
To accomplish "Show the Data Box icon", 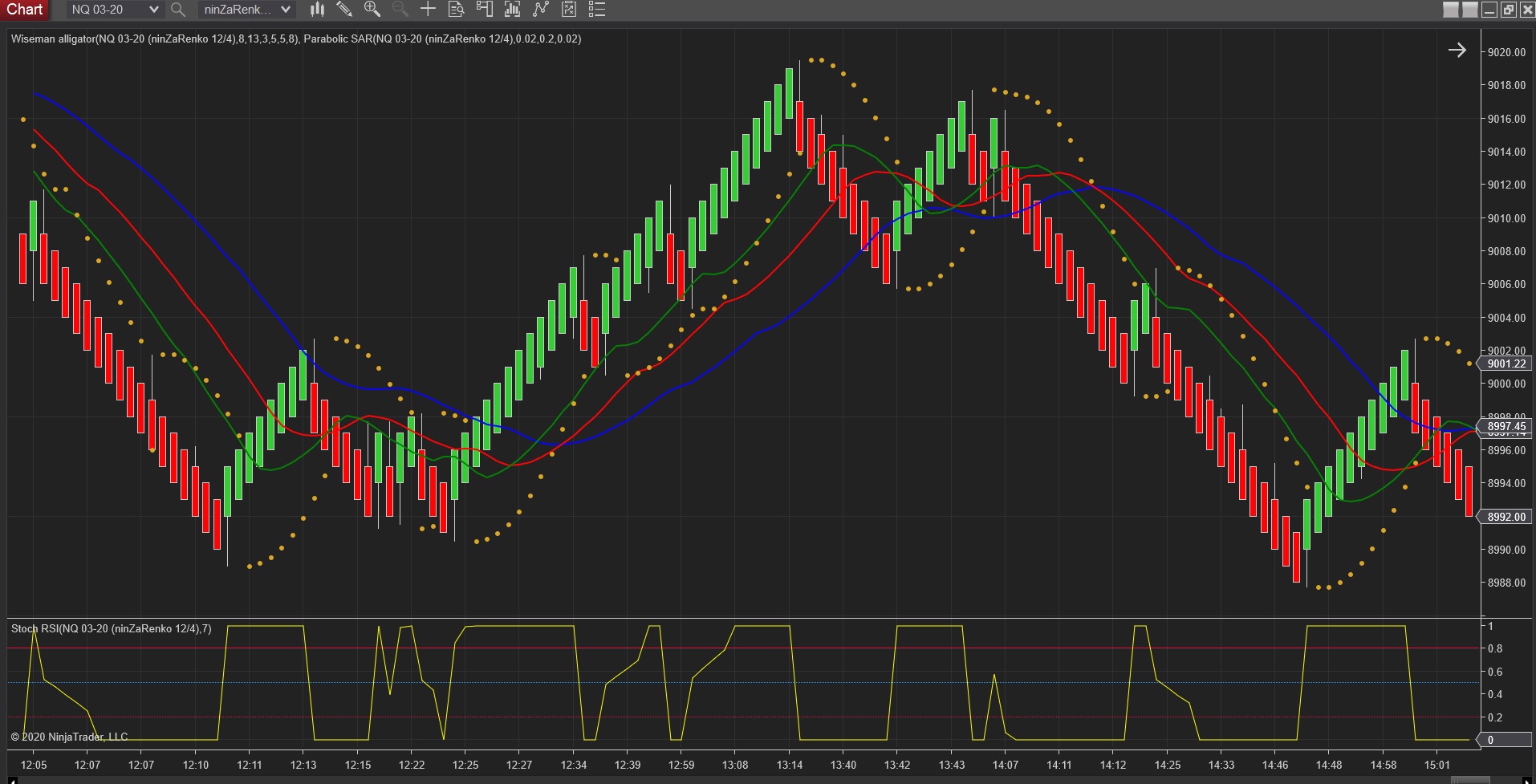I will (x=456, y=10).
